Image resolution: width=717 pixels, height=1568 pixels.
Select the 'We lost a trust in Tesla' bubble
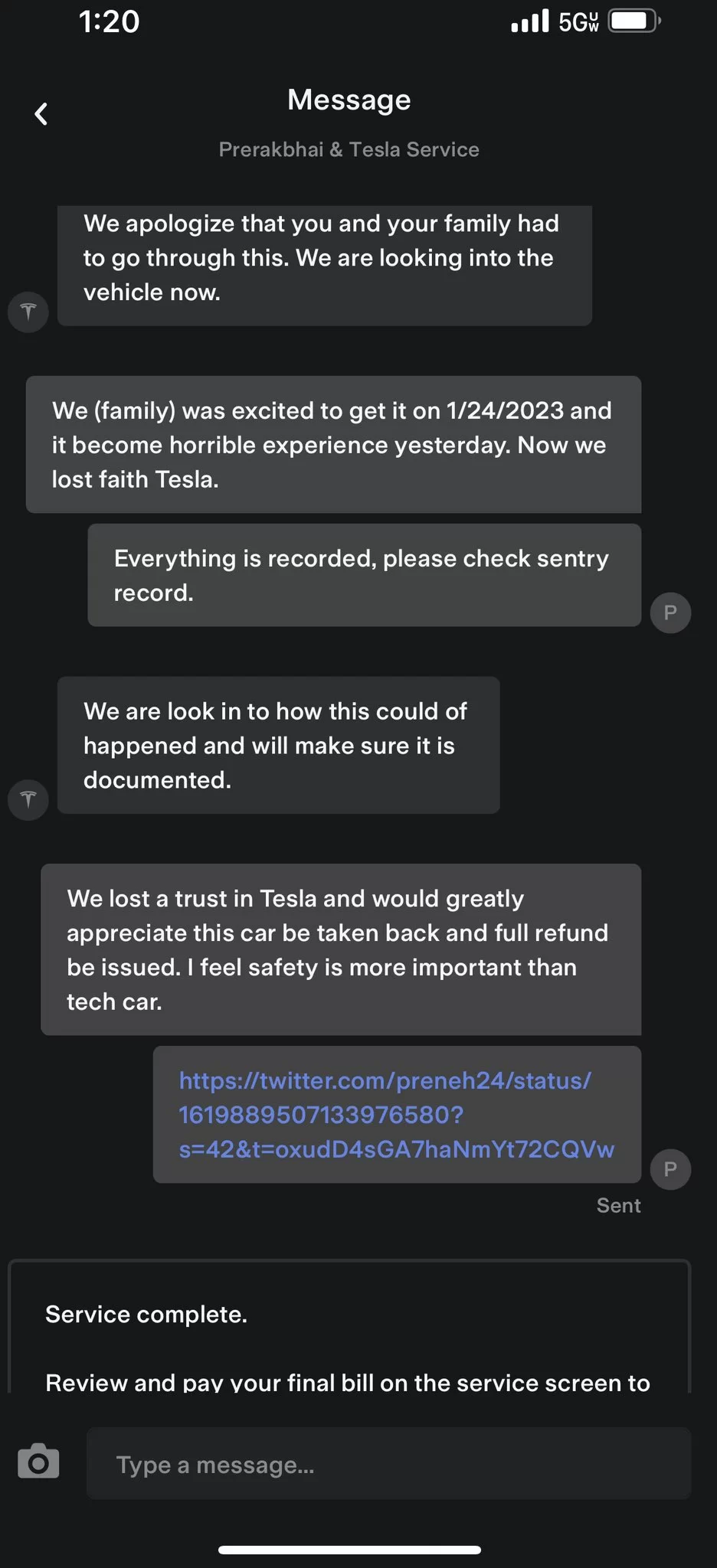[341, 949]
